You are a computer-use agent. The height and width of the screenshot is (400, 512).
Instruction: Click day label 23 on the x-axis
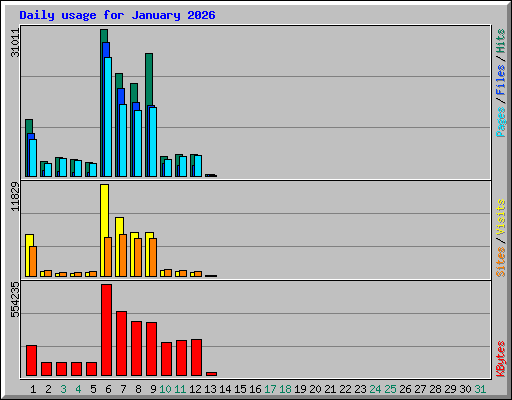click(360, 389)
